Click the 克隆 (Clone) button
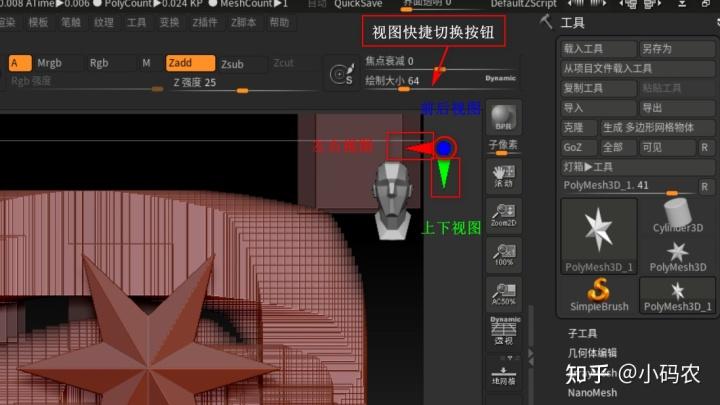This screenshot has height=405, width=720. 579,128
